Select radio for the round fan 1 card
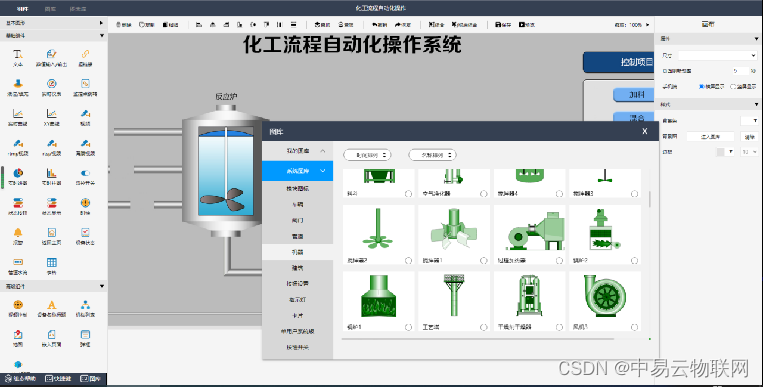The image size is (763, 387). pos(635,327)
